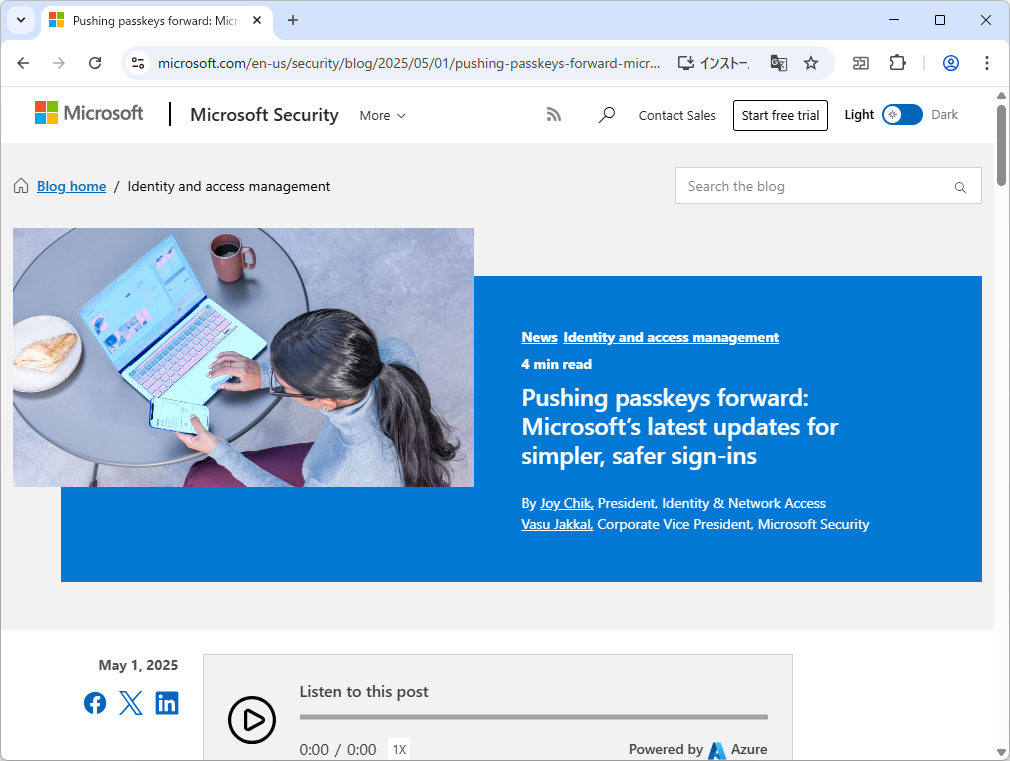Open the tab search dropdown arrow

21,20
